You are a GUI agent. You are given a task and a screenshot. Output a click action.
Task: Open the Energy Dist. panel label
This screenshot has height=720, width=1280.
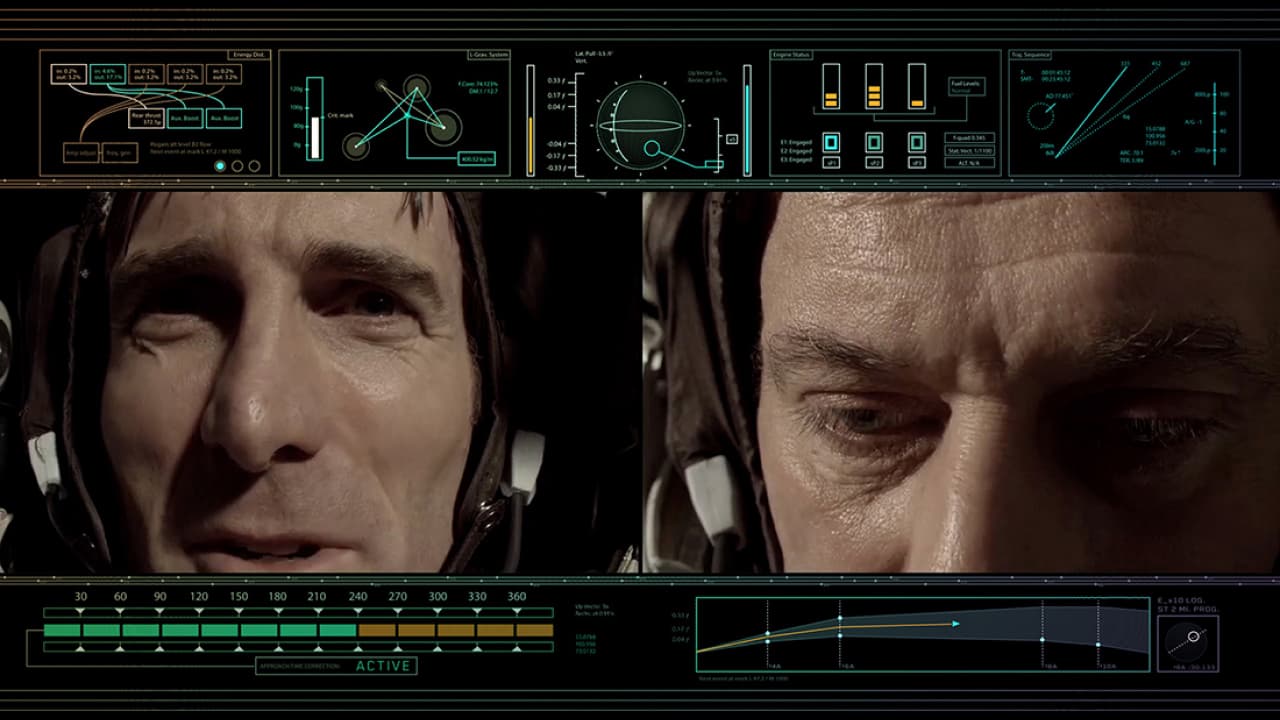coord(249,55)
